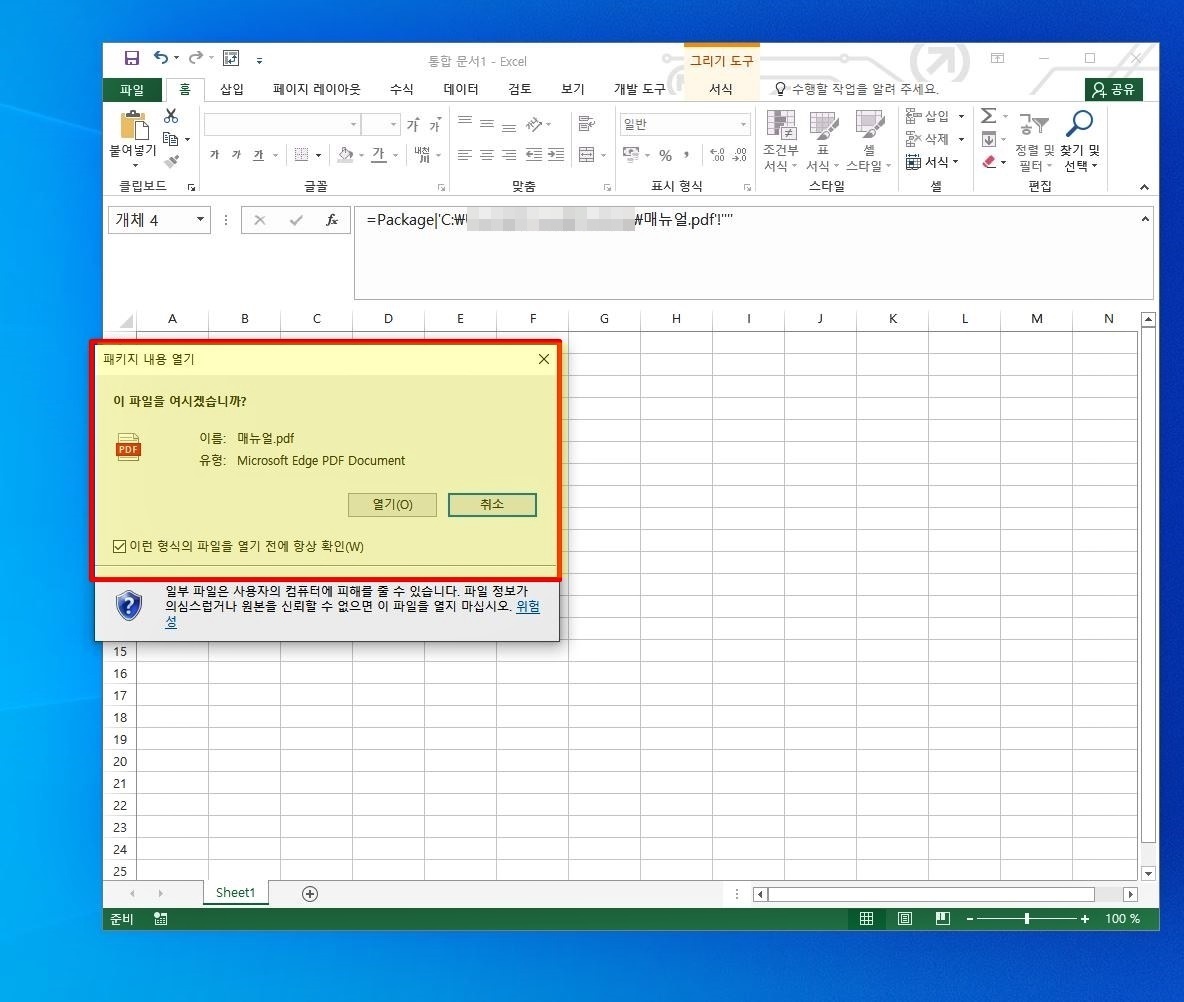Screen dimensions: 1184x1002
Task: Click Format as Table (표 서식) icon
Action: point(823,125)
